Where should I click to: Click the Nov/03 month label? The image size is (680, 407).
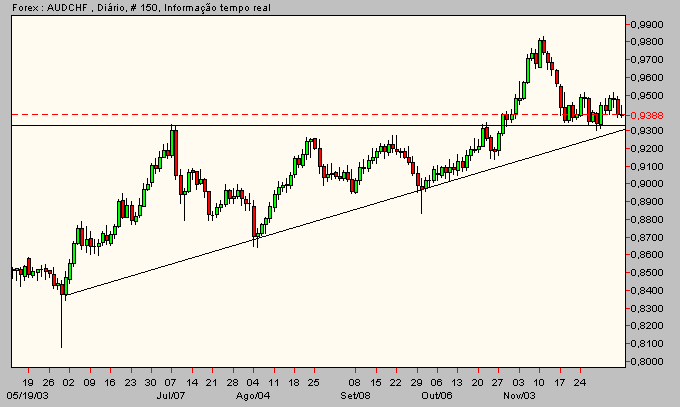coord(519,396)
